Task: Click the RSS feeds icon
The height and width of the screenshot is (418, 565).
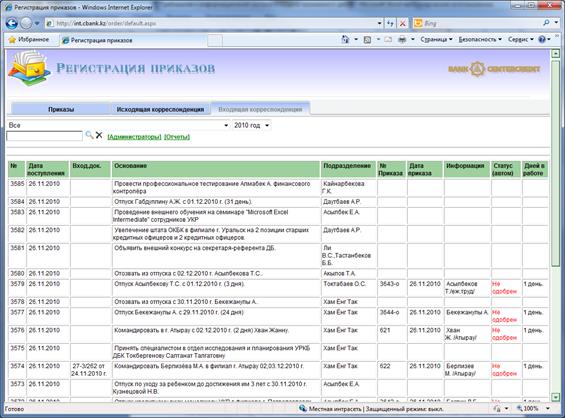Action: coord(367,40)
